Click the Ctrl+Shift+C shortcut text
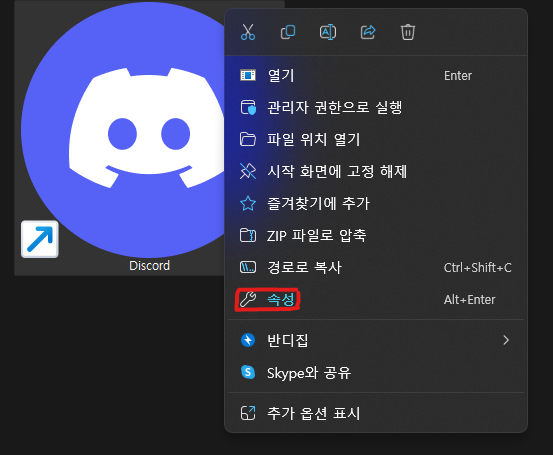This screenshot has width=553, height=455. (x=478, y=268)
